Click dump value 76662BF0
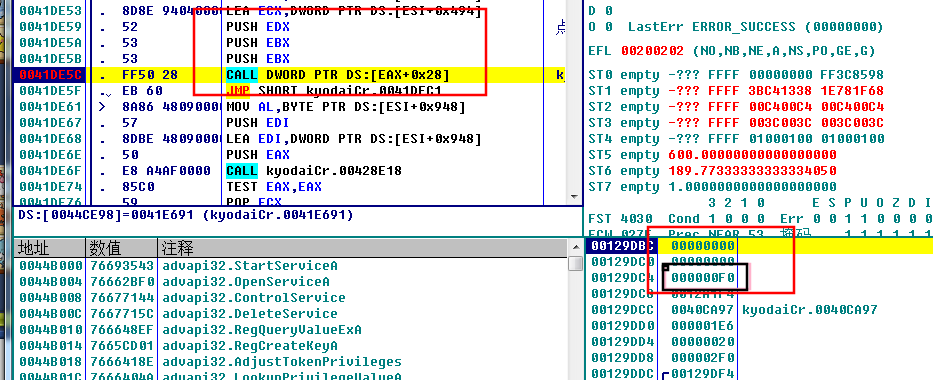Screen dimensions: 933x380 coord(122,281)
